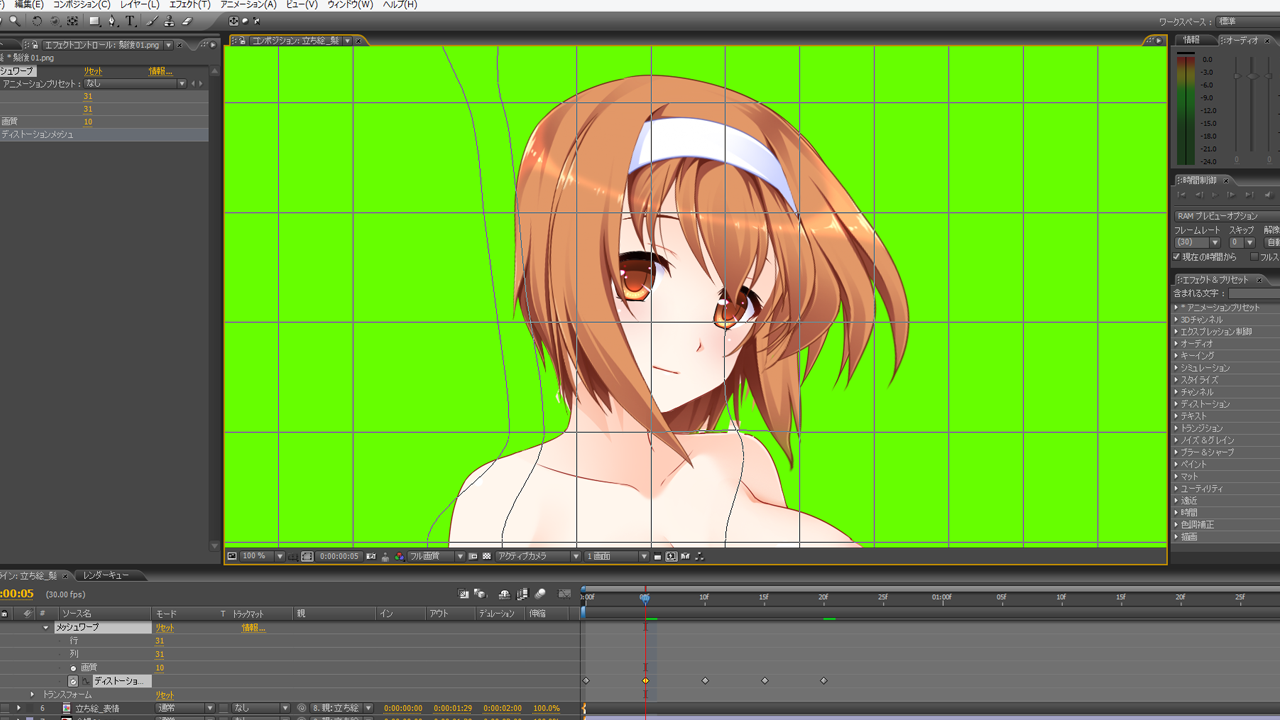
Task: Click the Show Channel RGB circles icon
Action: pyautogui.click(x=400, y=556)
